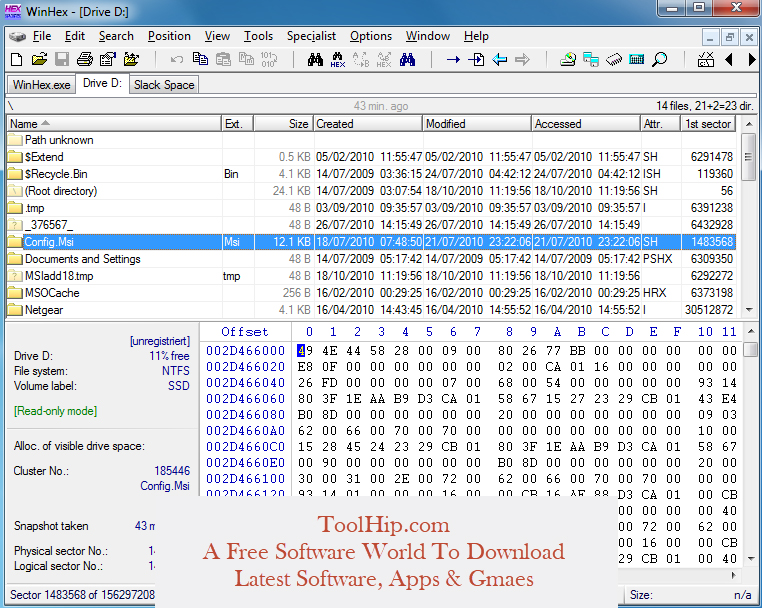
Task: Select the Netgear folder row
Action: [x=371, y=310]
